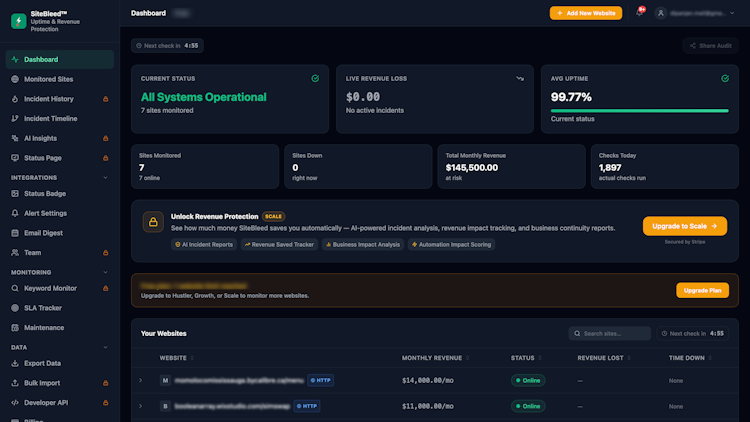Open Status Page in sidebar
The height and width of the screenshot is (422, 750).
(60, 157)
